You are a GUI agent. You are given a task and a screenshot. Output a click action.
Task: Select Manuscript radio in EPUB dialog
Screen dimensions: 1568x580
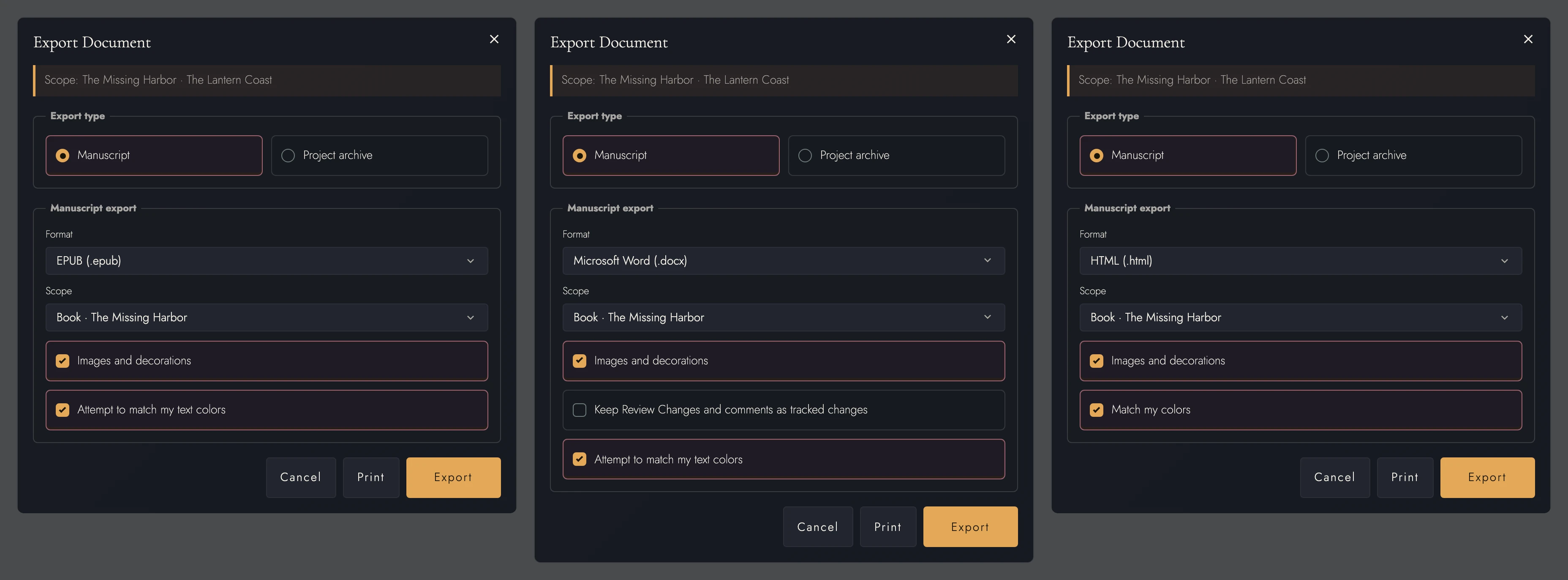(x=62, y=156)
